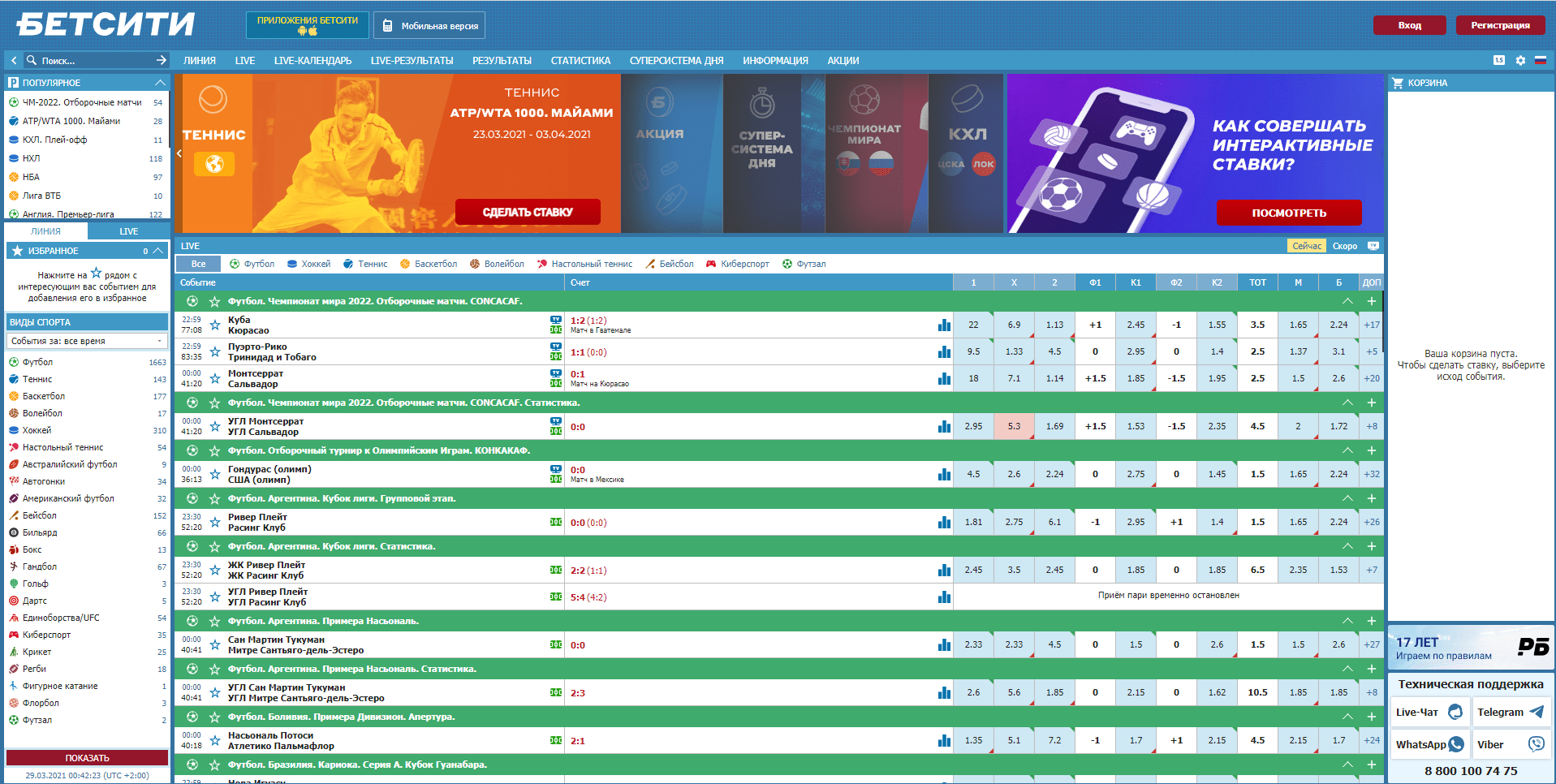Click ПОСМОТРЕТЬ on interactive bets banner
This screenshot has width=1556, height=784.
(1289, 213)
